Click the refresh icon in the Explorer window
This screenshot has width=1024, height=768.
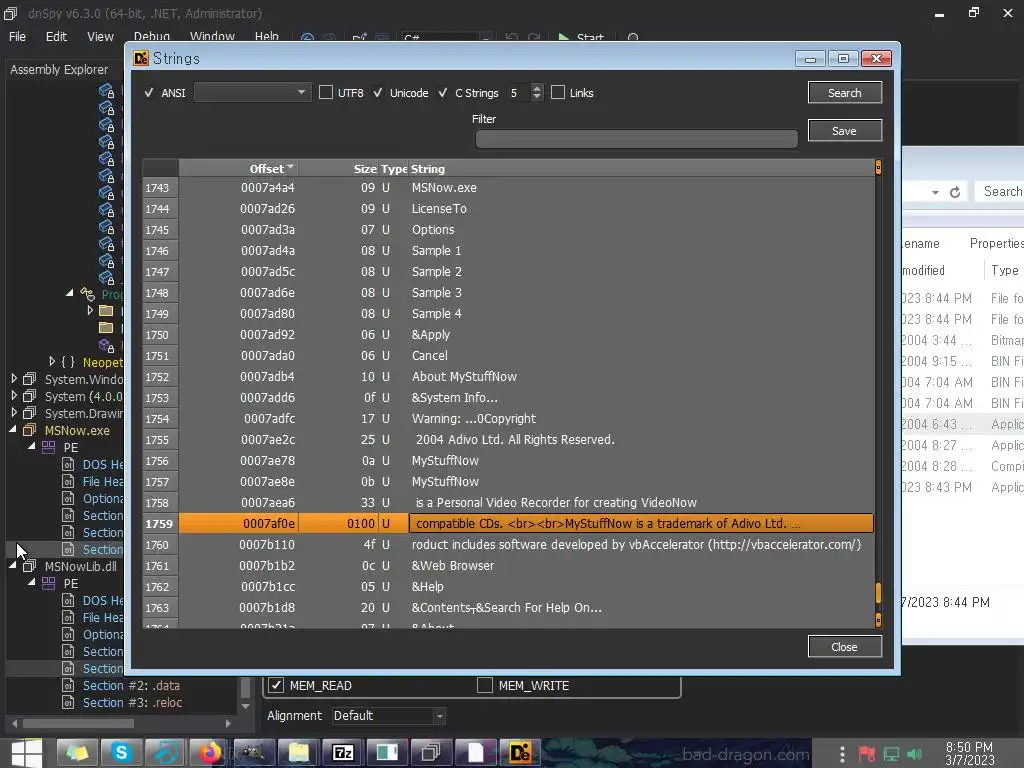(955, 192)
